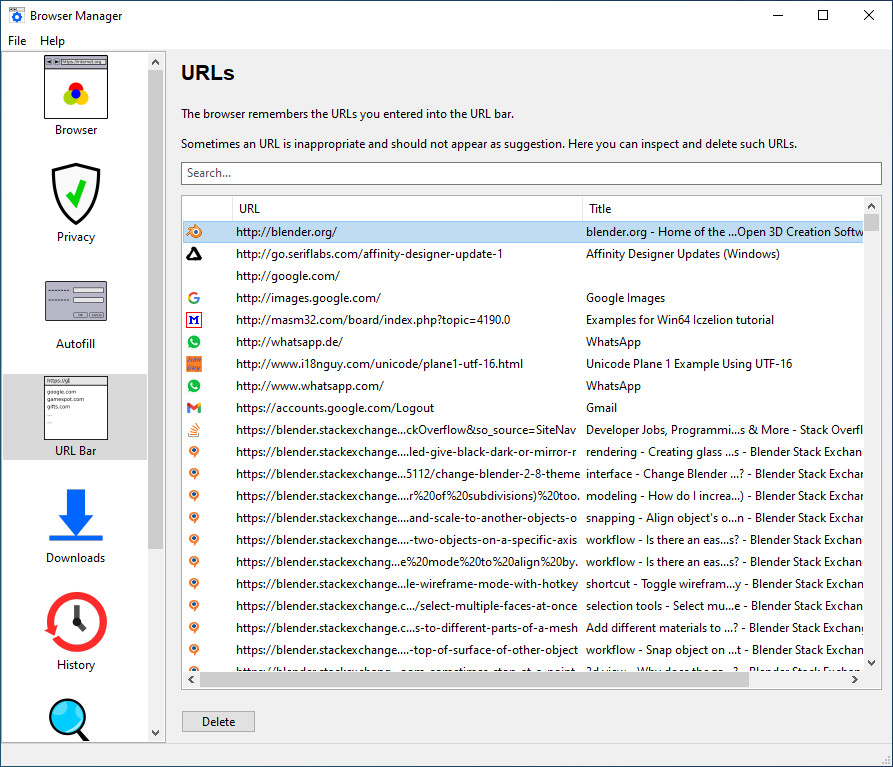The image size is (893, 767).
Task: Focus the Search input field
Action: coord(531,173)
